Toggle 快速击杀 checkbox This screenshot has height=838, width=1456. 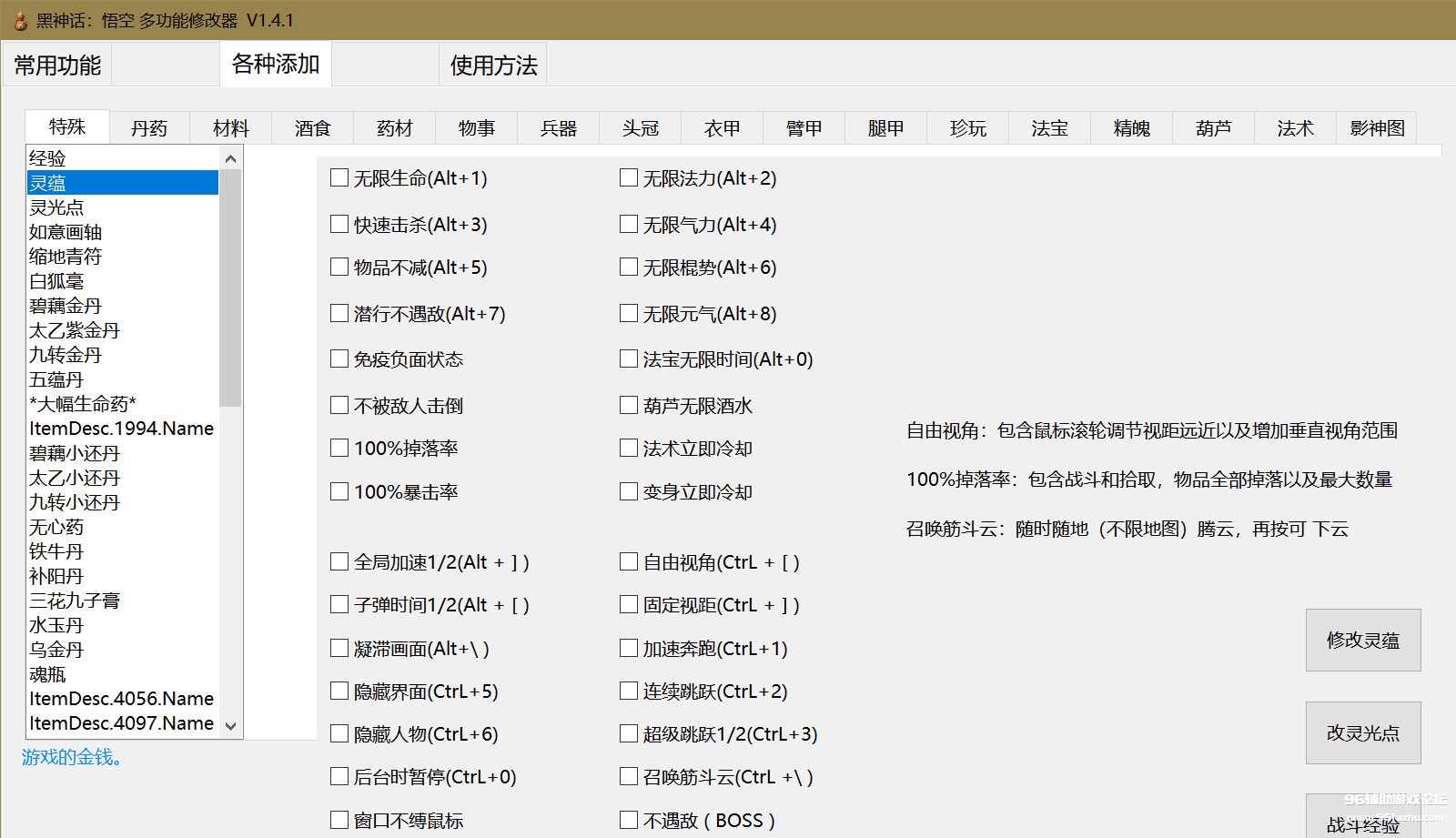[x=339, y=224]
